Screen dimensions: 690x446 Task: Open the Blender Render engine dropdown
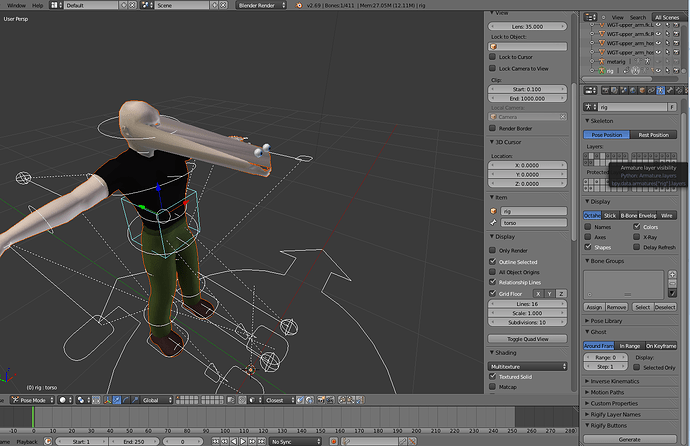click(x=261, y=5)
